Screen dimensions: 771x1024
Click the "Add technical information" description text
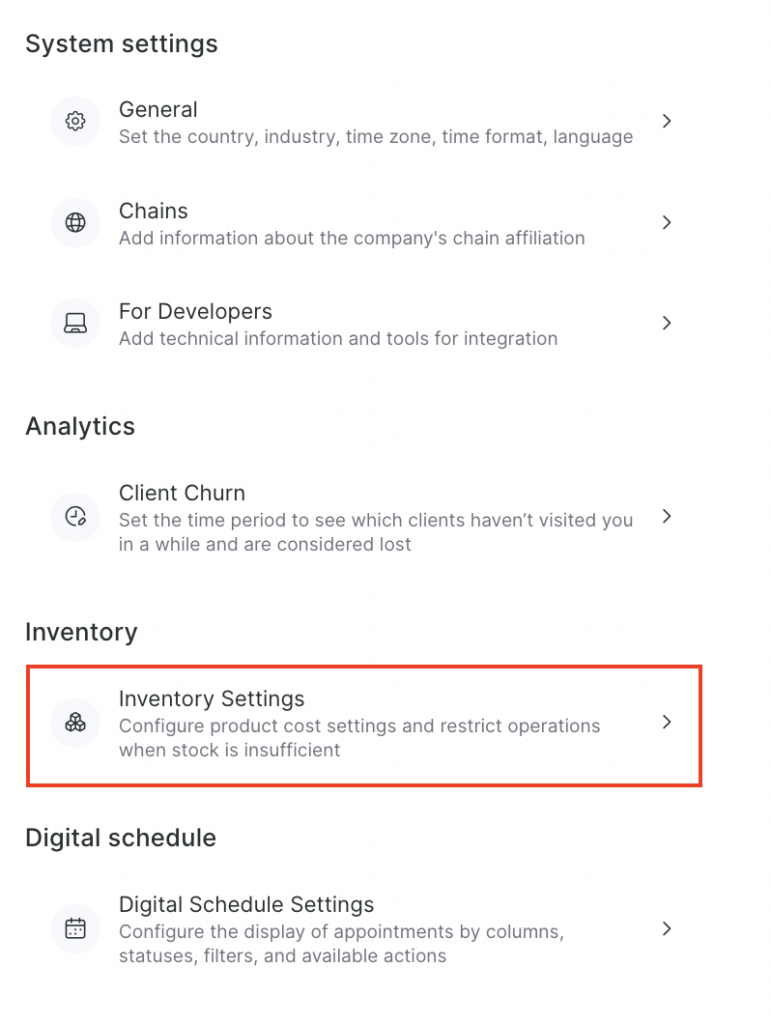tap(338, 339)
